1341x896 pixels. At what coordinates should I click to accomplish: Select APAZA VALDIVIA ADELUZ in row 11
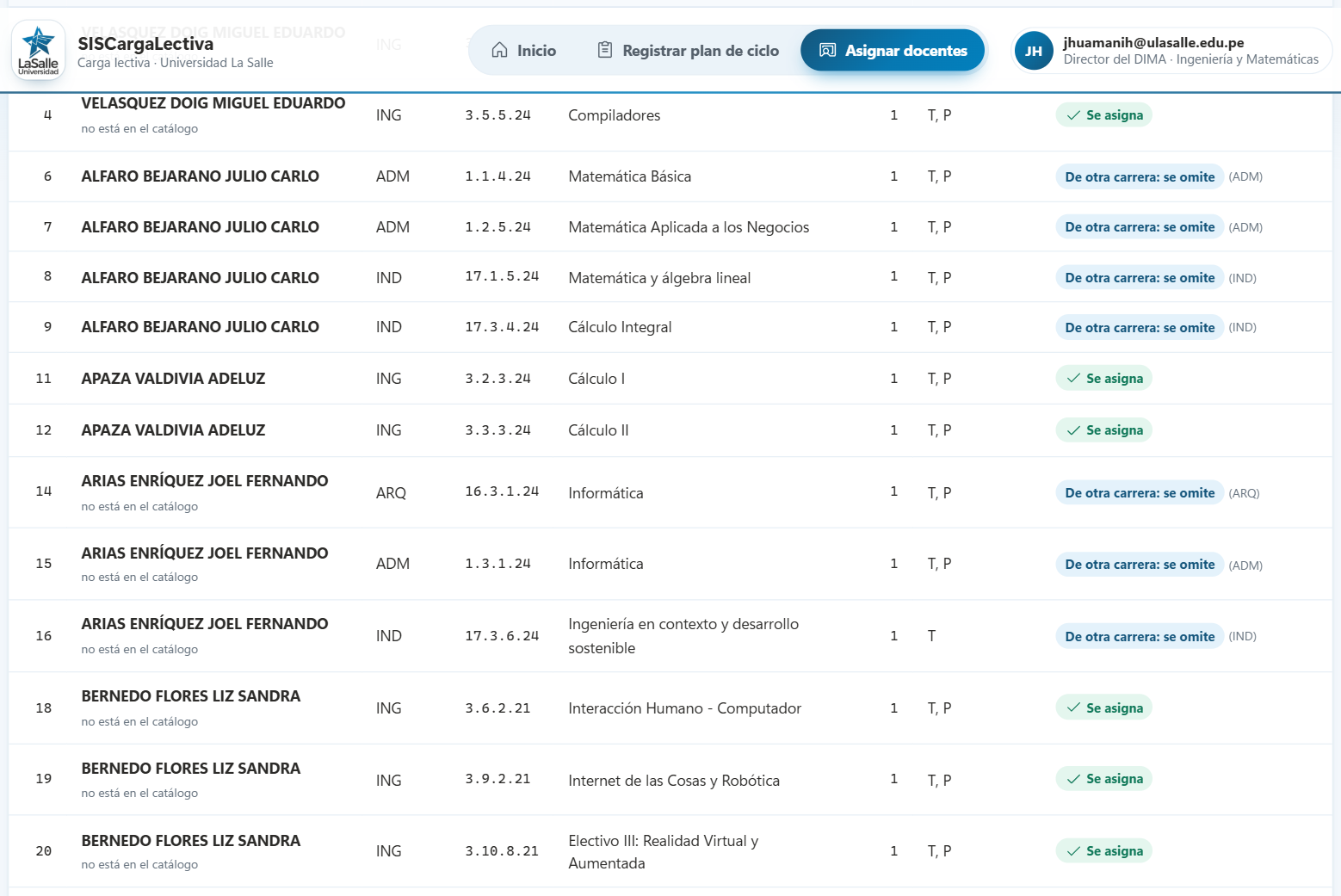click(173, 379)
